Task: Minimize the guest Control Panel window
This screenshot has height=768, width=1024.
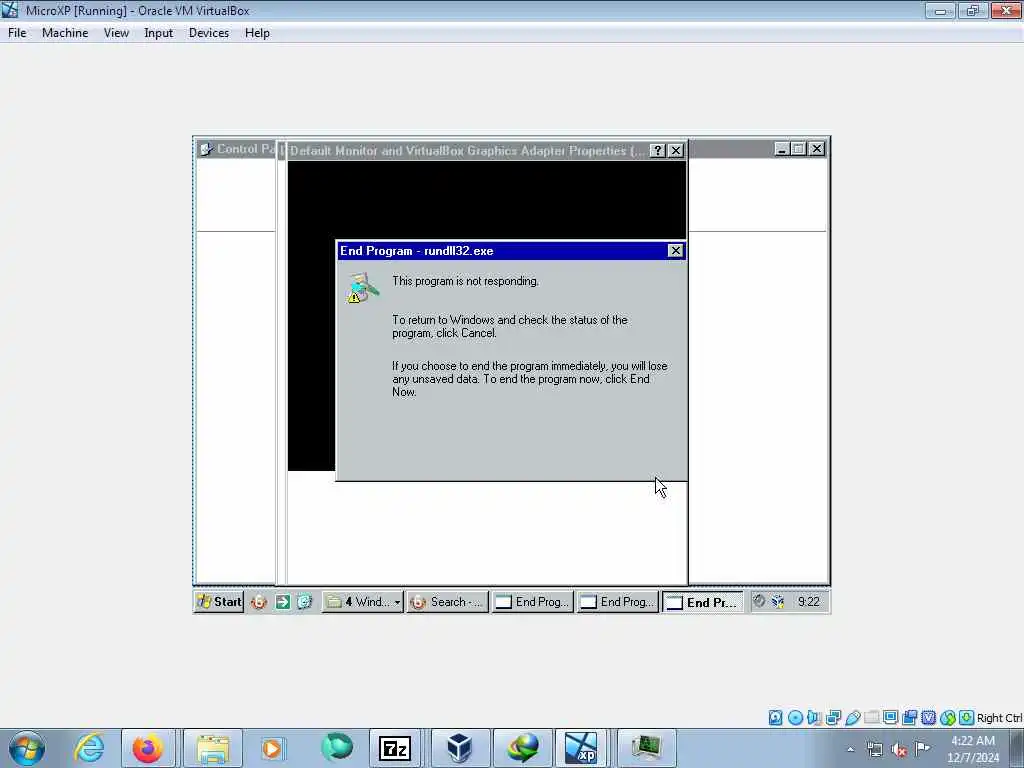Action: tap(781, 149)
